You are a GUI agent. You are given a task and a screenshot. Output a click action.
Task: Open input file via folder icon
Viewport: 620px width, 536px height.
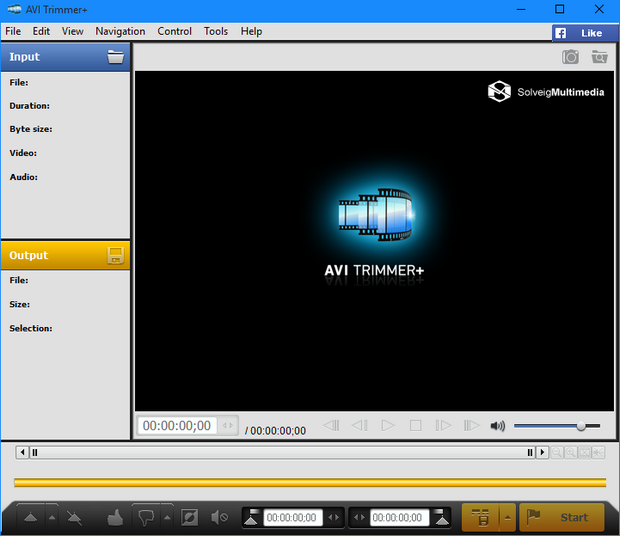coord(115,57)
